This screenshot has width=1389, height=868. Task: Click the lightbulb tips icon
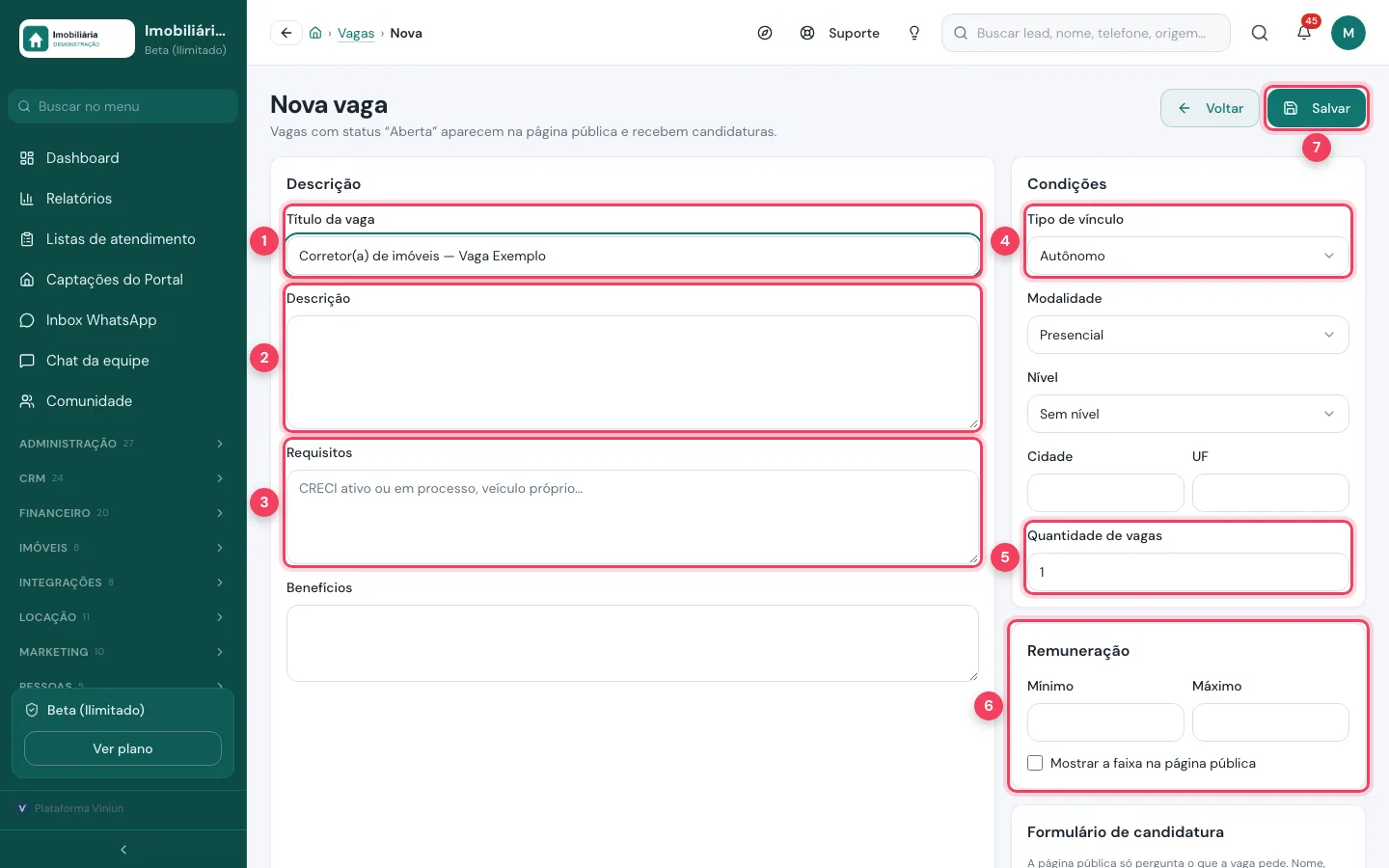[914, 33]
